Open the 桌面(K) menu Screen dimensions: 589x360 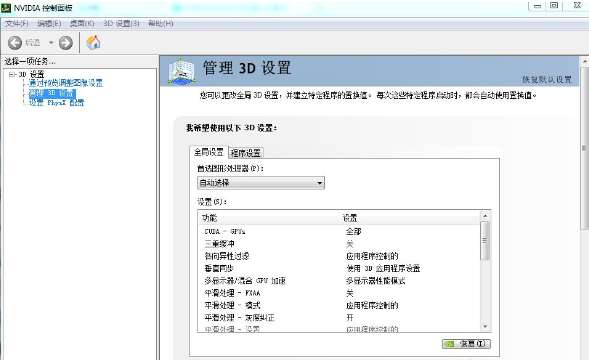[82, 23]
